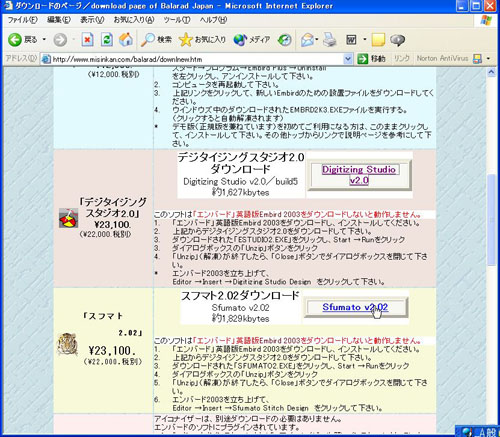Open the ファイル(F) menu

pos(22,20)
